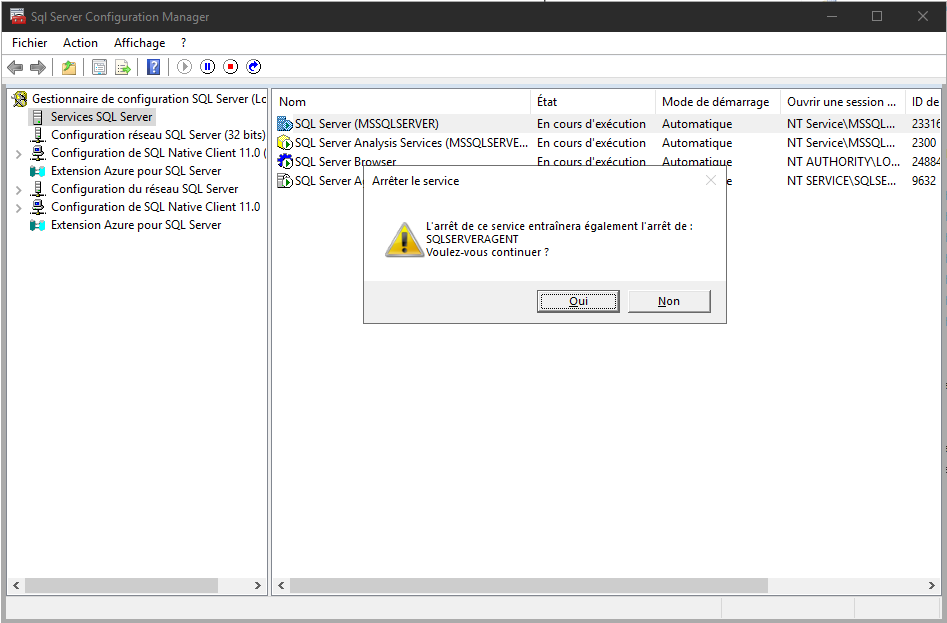Image resolution: width=947 pixels, height=623 pixels.
Task: Click the Export List toolbar icon
Action: [123, 67]
